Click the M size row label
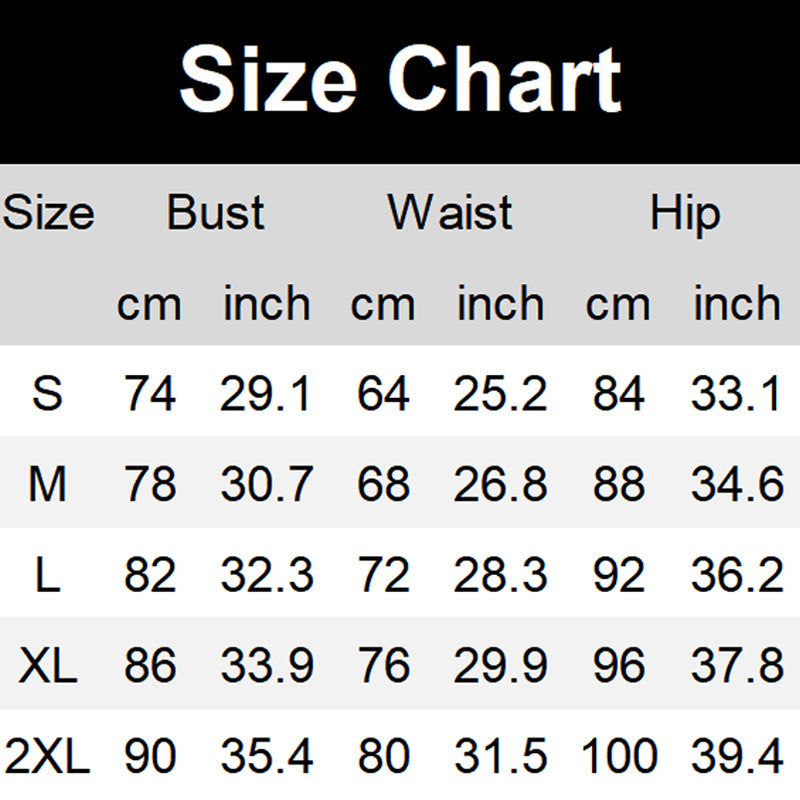Screen dimensions: 800x800 [x=47, y=484]
